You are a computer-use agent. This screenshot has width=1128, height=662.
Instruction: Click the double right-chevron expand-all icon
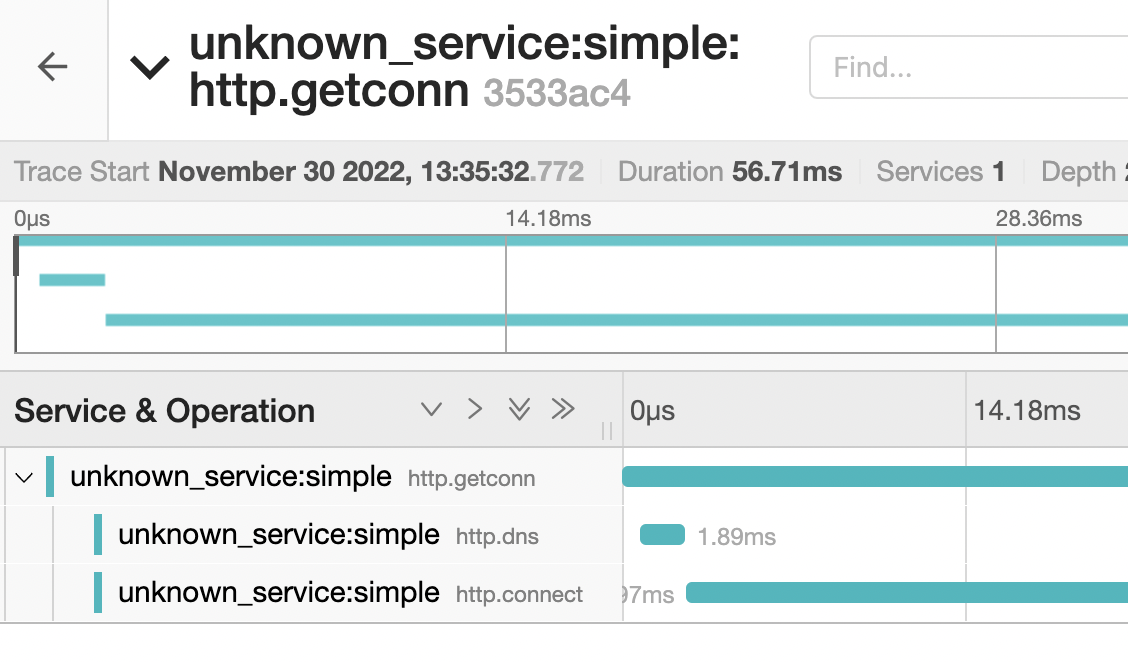[562, 409]
